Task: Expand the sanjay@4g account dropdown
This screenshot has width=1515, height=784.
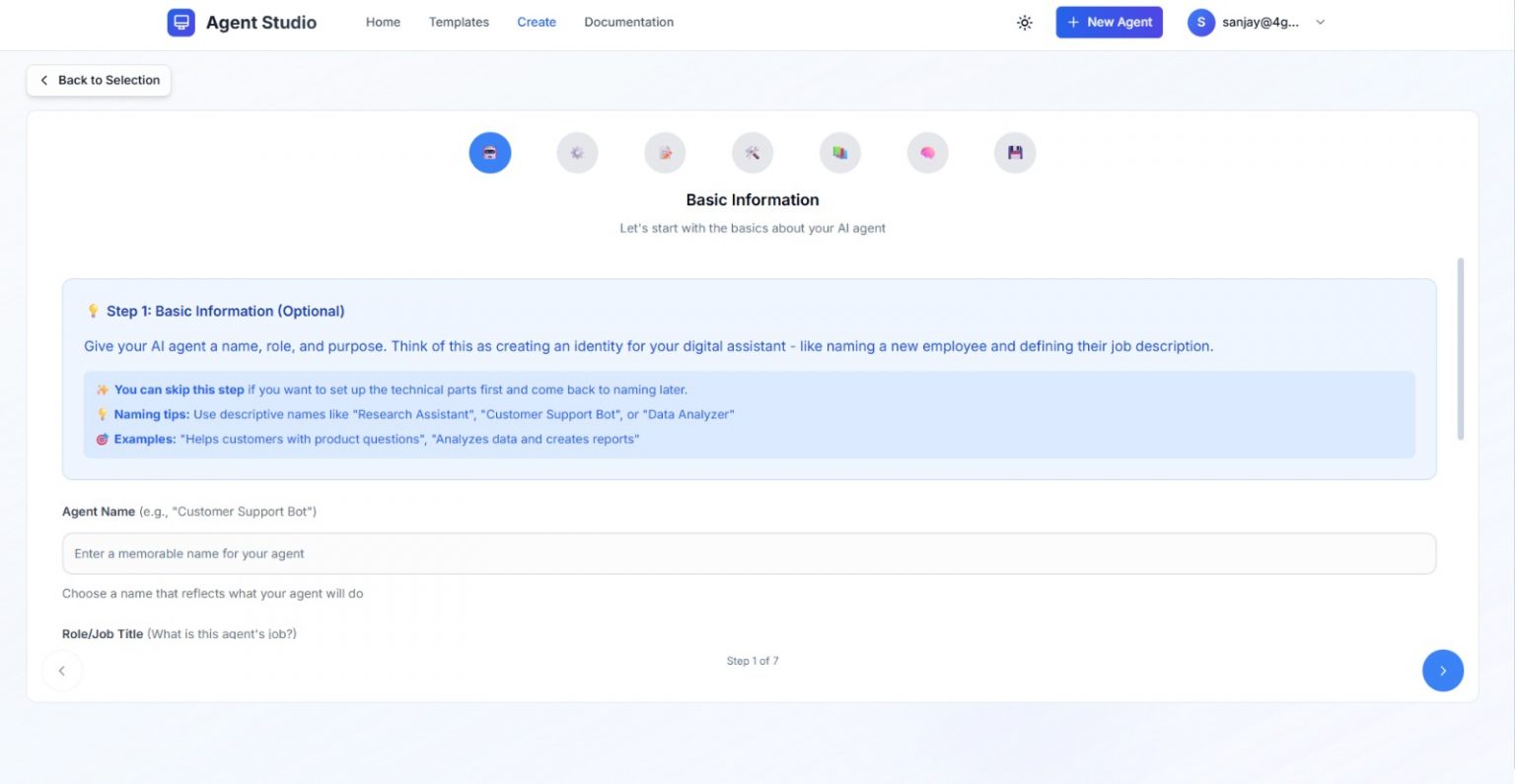Action: [x=1257, y=22]
